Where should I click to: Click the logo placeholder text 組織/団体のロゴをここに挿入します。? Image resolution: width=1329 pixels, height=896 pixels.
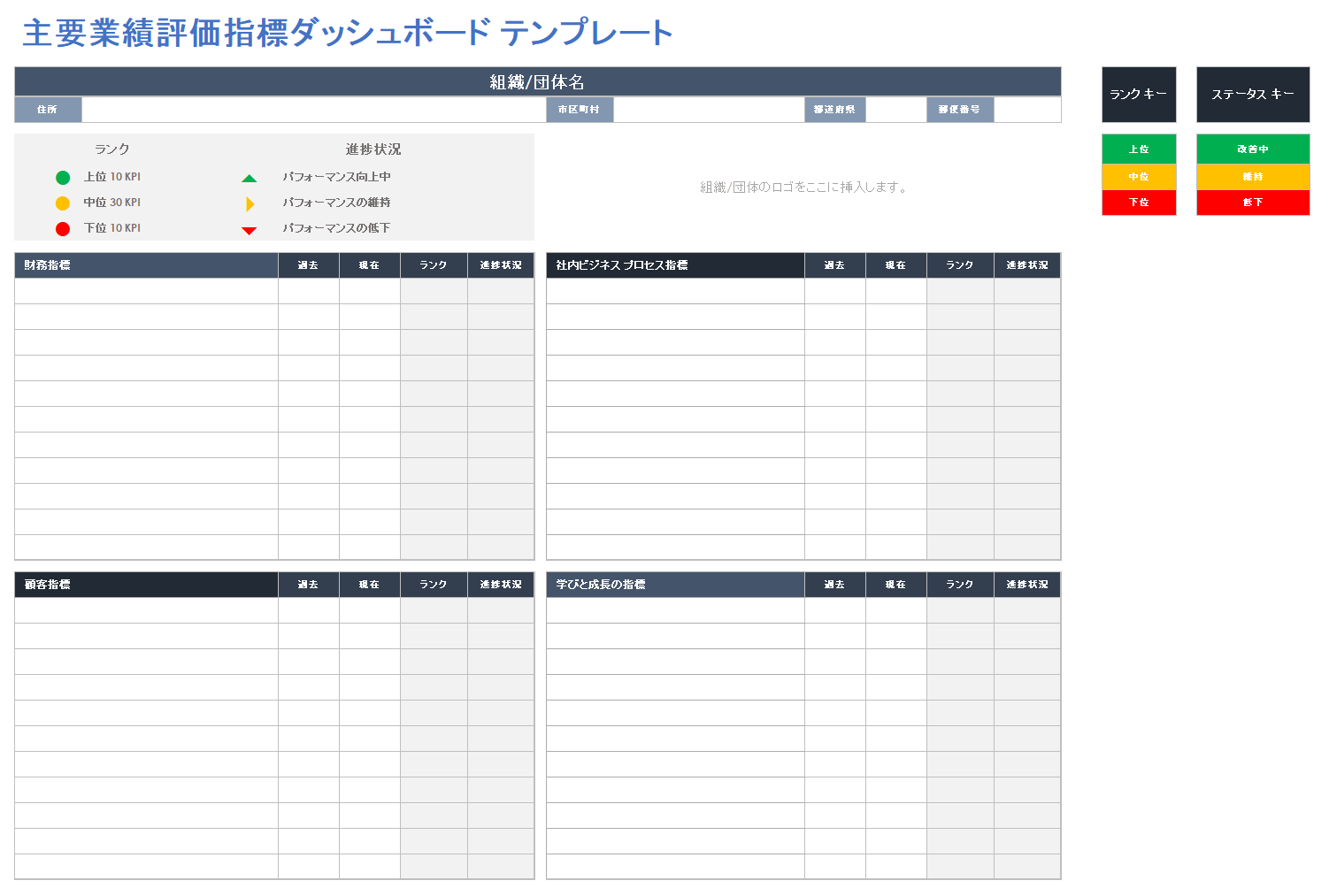[803, 188]
